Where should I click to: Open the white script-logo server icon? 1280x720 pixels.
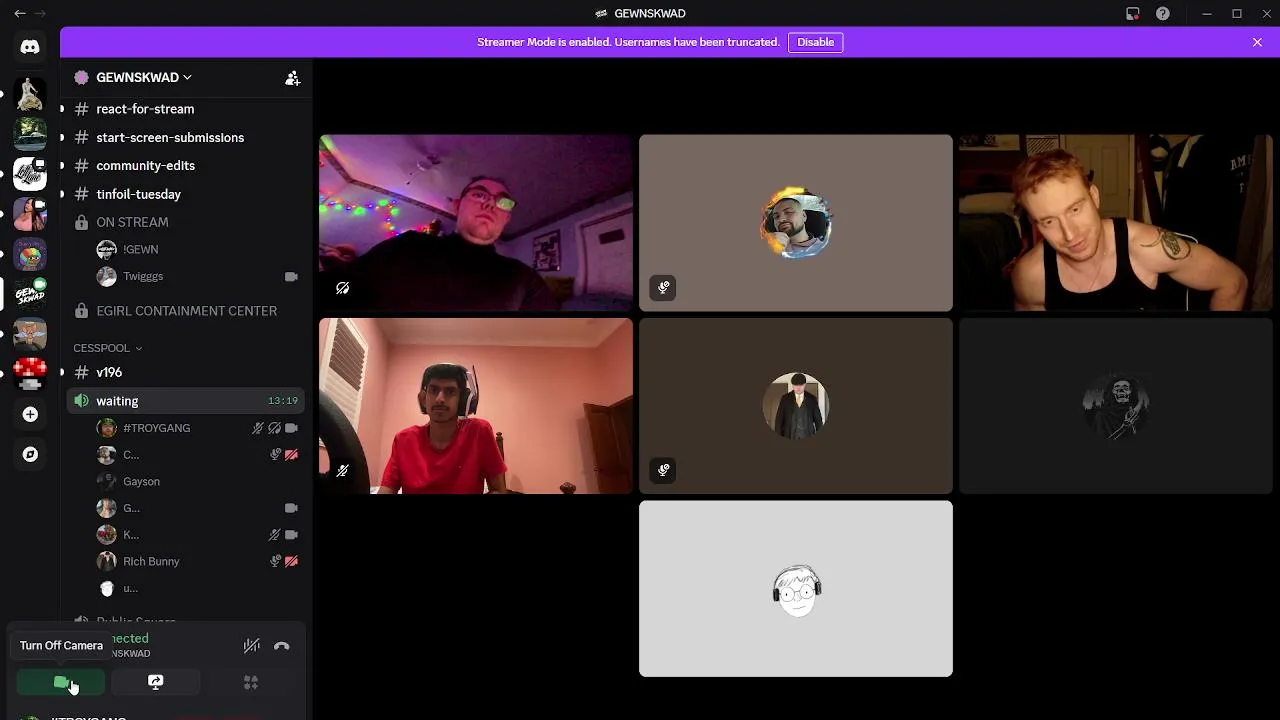(30, 173)
